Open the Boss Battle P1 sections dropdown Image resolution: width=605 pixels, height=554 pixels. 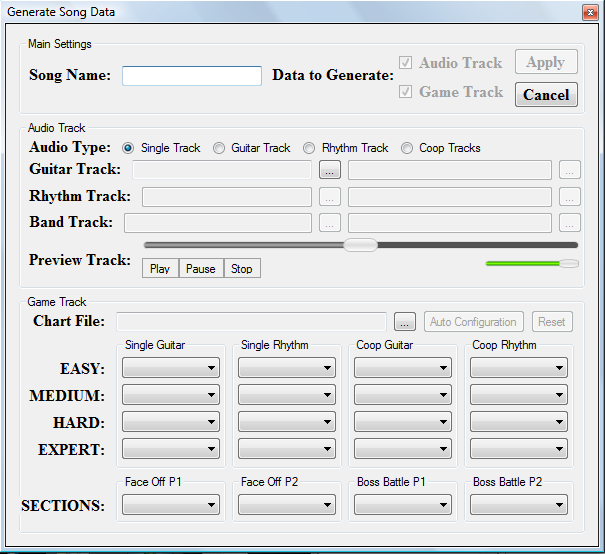pyautogui.click(x=403, y=505)
